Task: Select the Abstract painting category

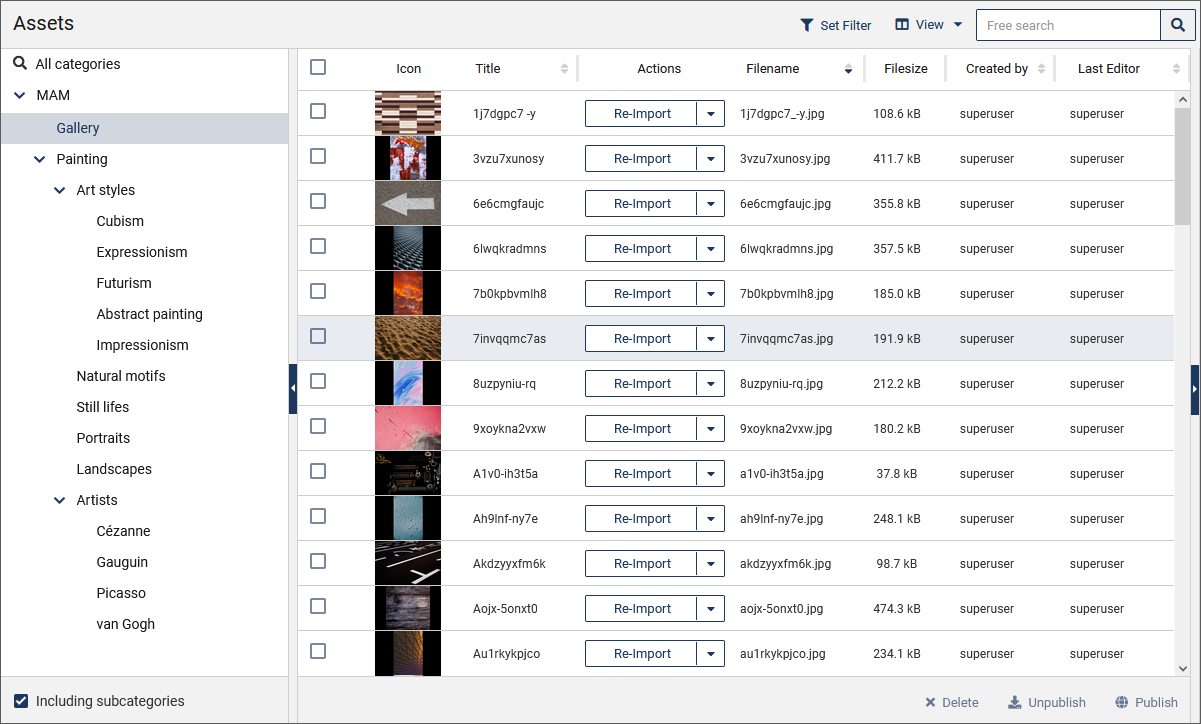Action: tap(150, 314)
